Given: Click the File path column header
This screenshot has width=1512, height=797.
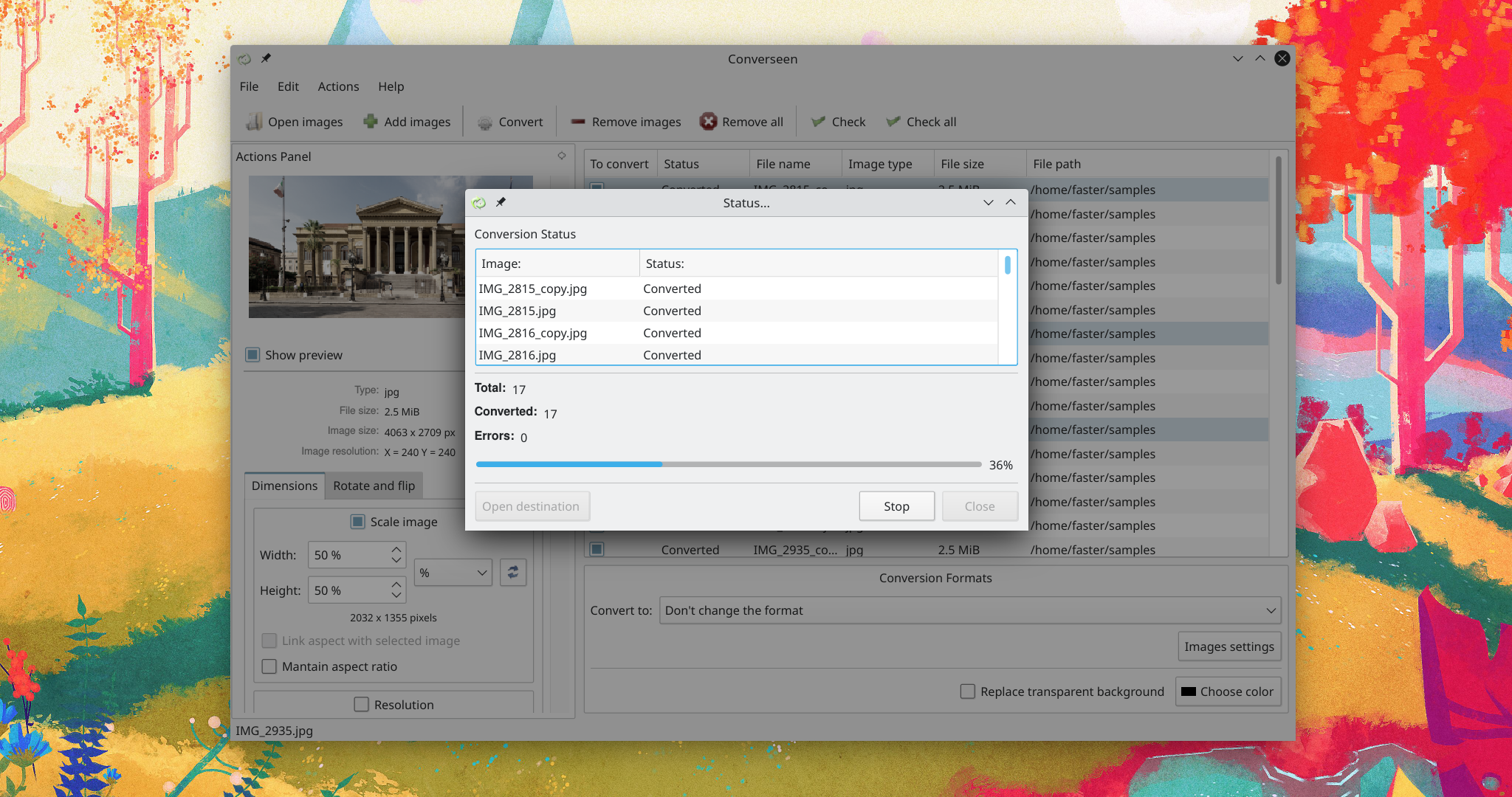Looking at the screenshot, I should click(1148, 164).
